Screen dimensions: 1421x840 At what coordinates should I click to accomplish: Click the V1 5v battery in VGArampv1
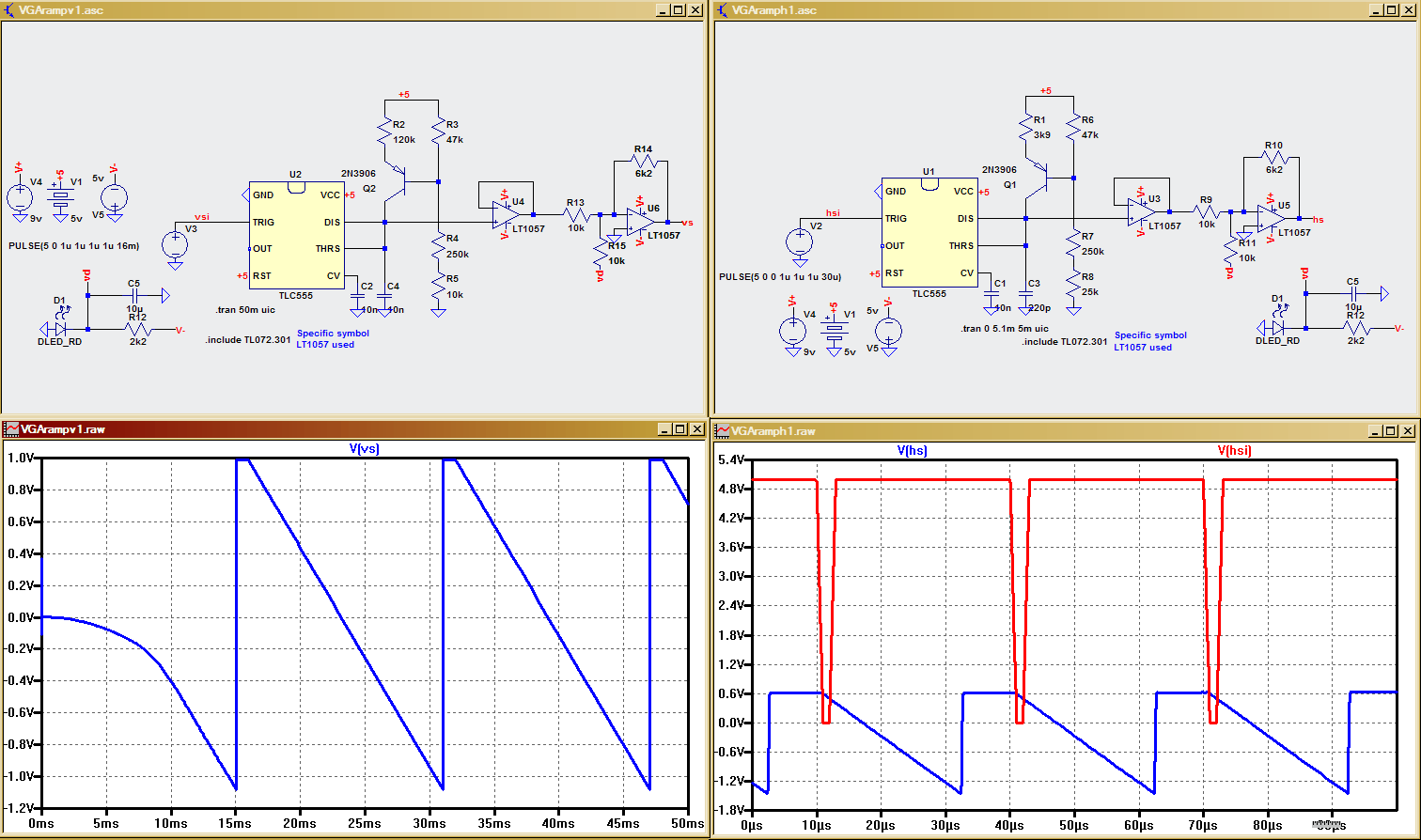coord(62,198)
